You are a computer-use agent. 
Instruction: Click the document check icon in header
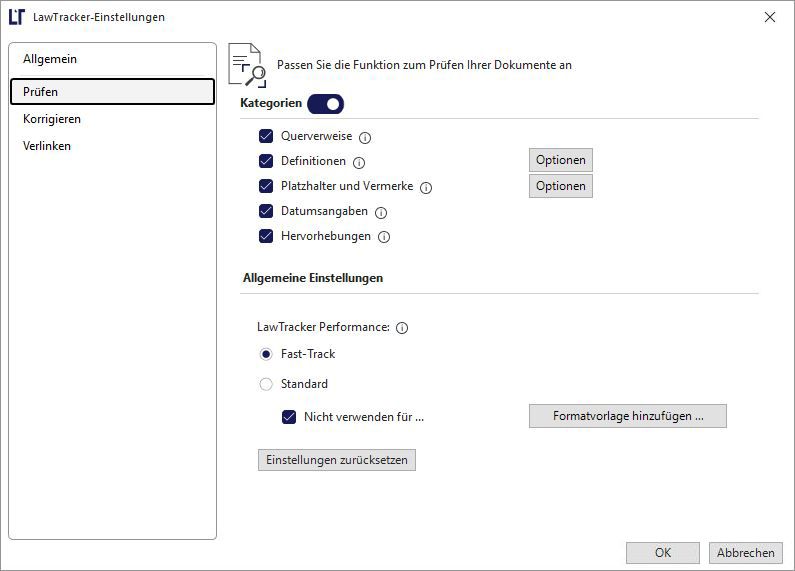[x=247, y=65]
